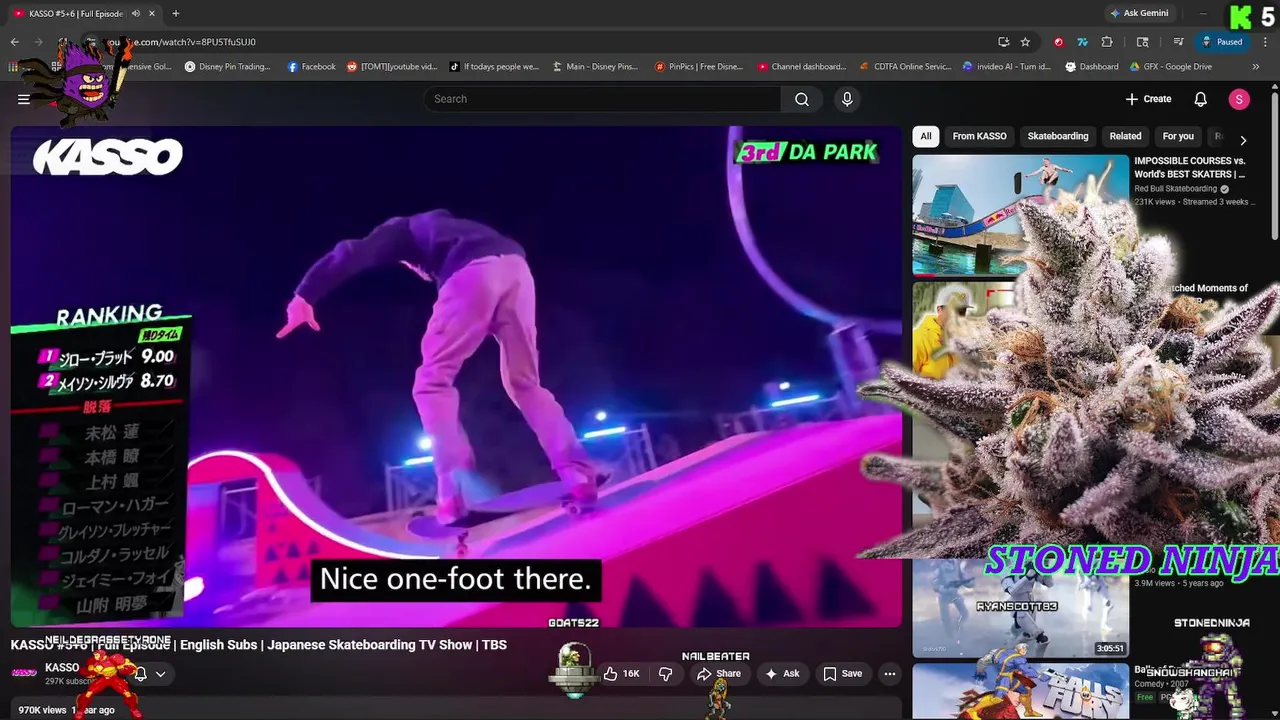Dislike the video with thumbs down
1280x720 pixels.
665,674
